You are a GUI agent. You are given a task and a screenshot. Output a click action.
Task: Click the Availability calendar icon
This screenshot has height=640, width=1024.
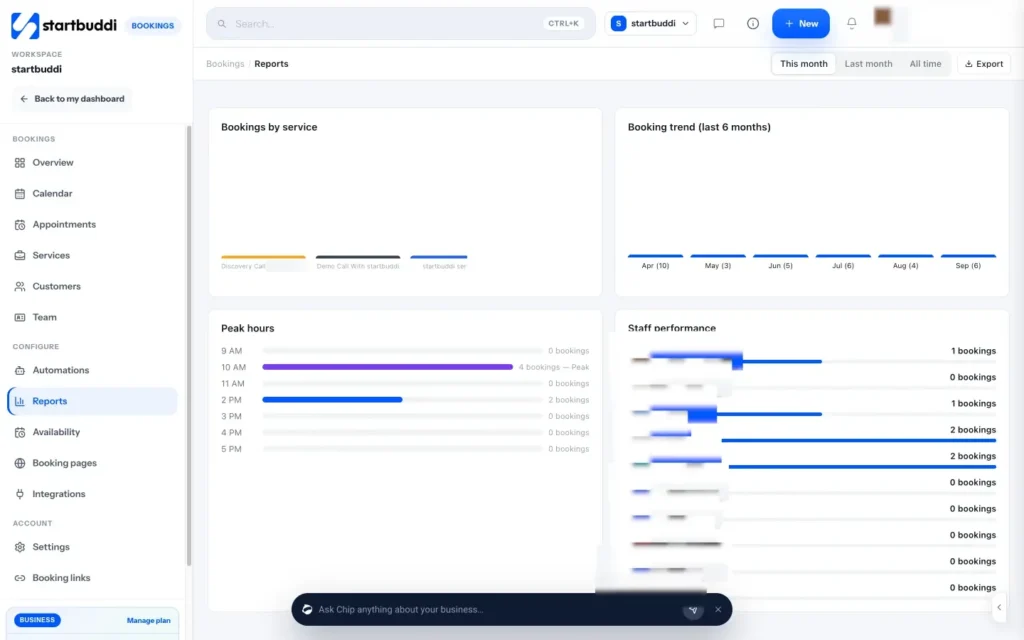click(20, 432)
